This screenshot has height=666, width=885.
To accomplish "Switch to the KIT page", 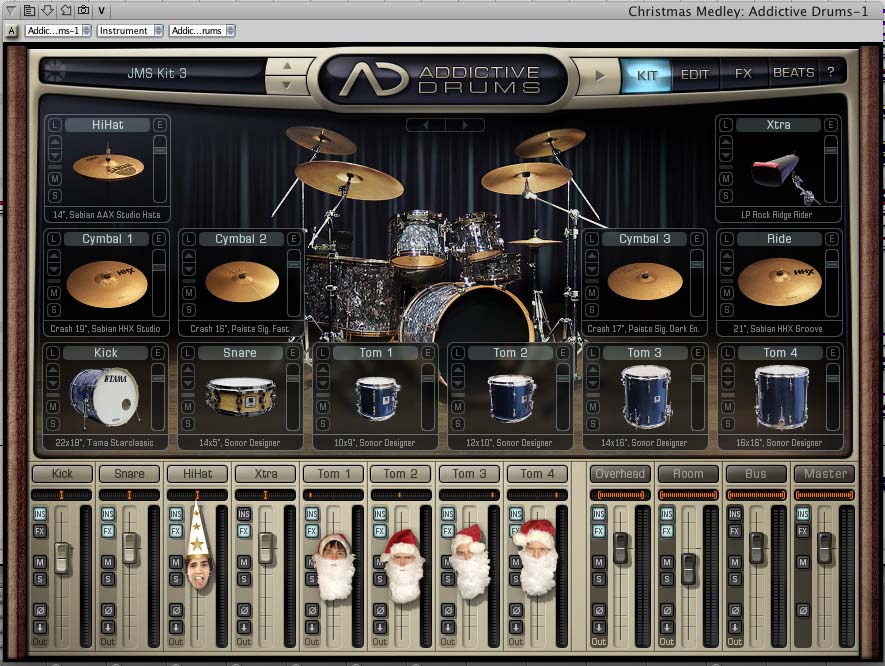I will pos(647,75).
